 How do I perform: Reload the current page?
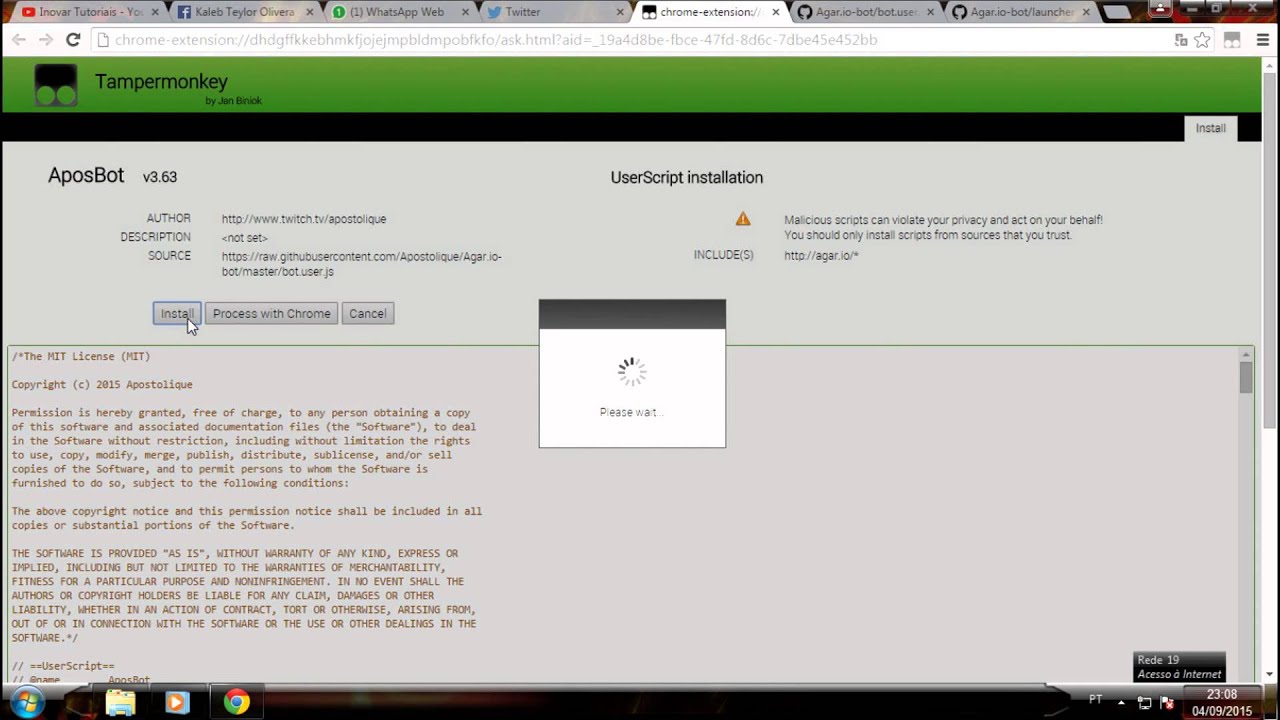tap(73, 40)
